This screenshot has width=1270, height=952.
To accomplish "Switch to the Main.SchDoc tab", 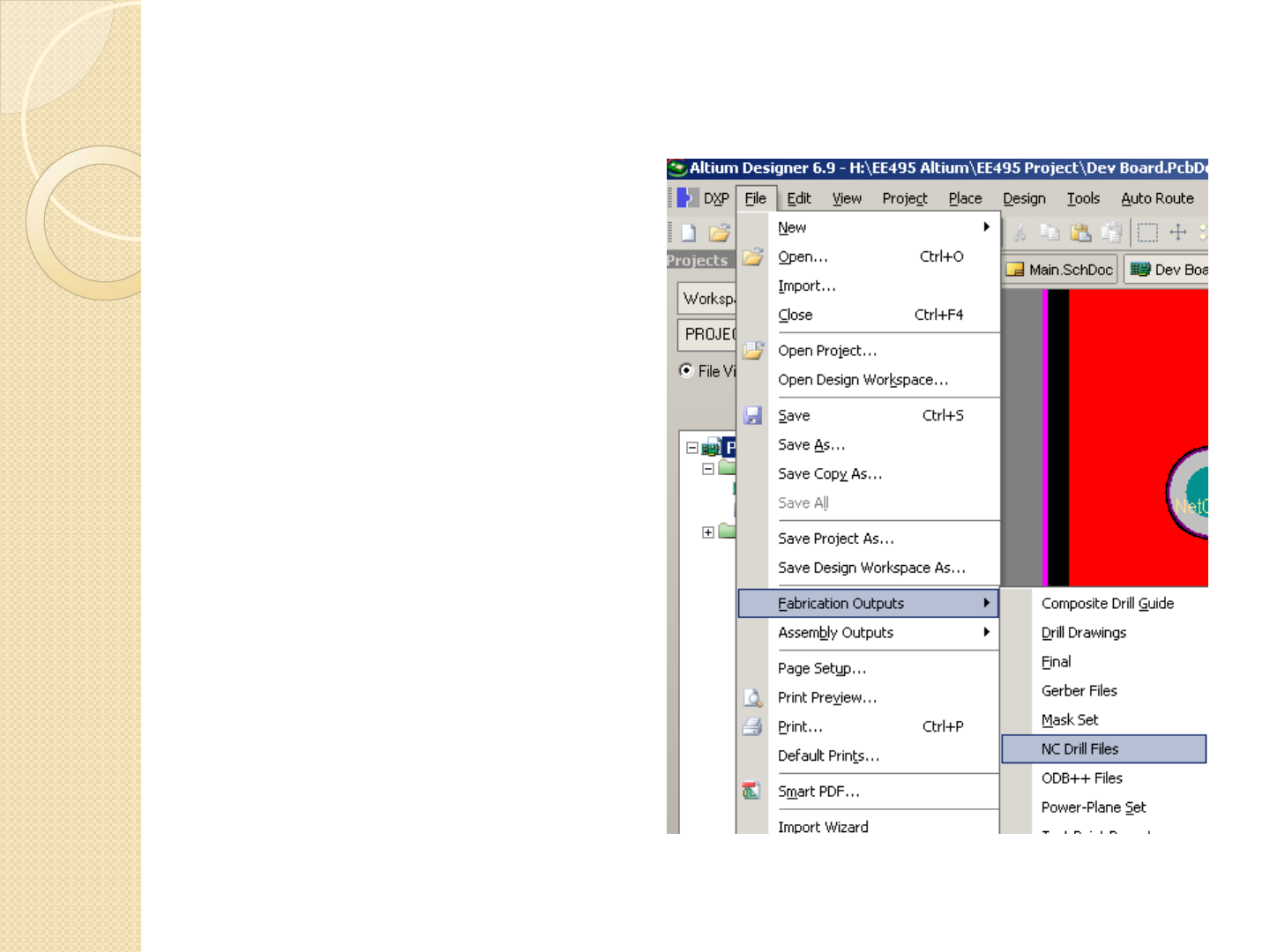I will point(1061,270).
